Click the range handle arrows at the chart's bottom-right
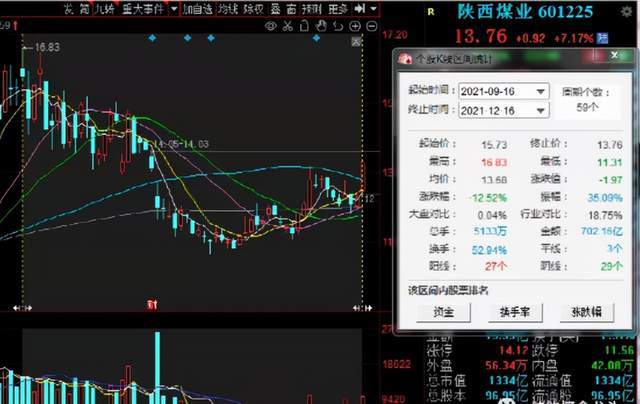 (362, 308)
